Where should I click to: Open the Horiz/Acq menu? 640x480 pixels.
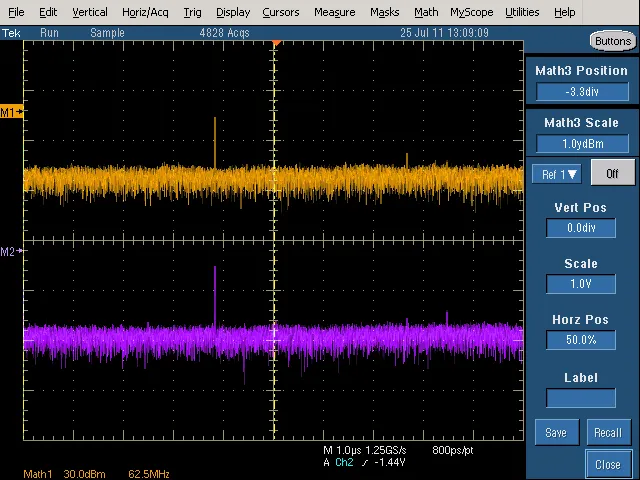(x=145, y=12)
